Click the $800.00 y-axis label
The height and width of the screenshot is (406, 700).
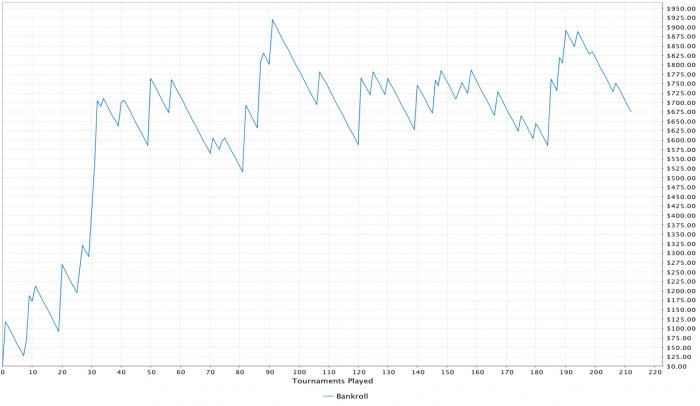click(x=681, y=65)
